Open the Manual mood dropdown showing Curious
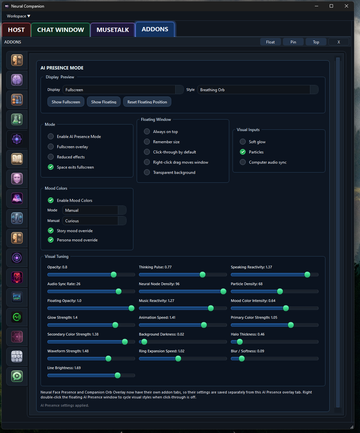 [x=95, y=221]
